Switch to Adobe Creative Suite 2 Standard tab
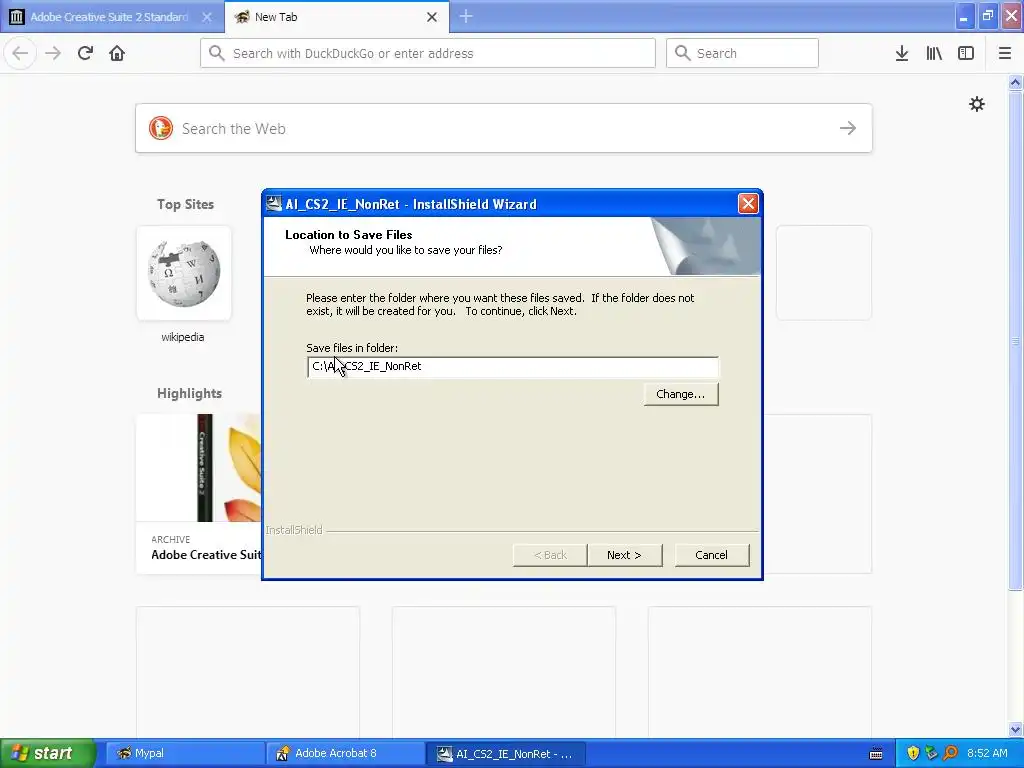1024x768 pixels. [111, 16]
